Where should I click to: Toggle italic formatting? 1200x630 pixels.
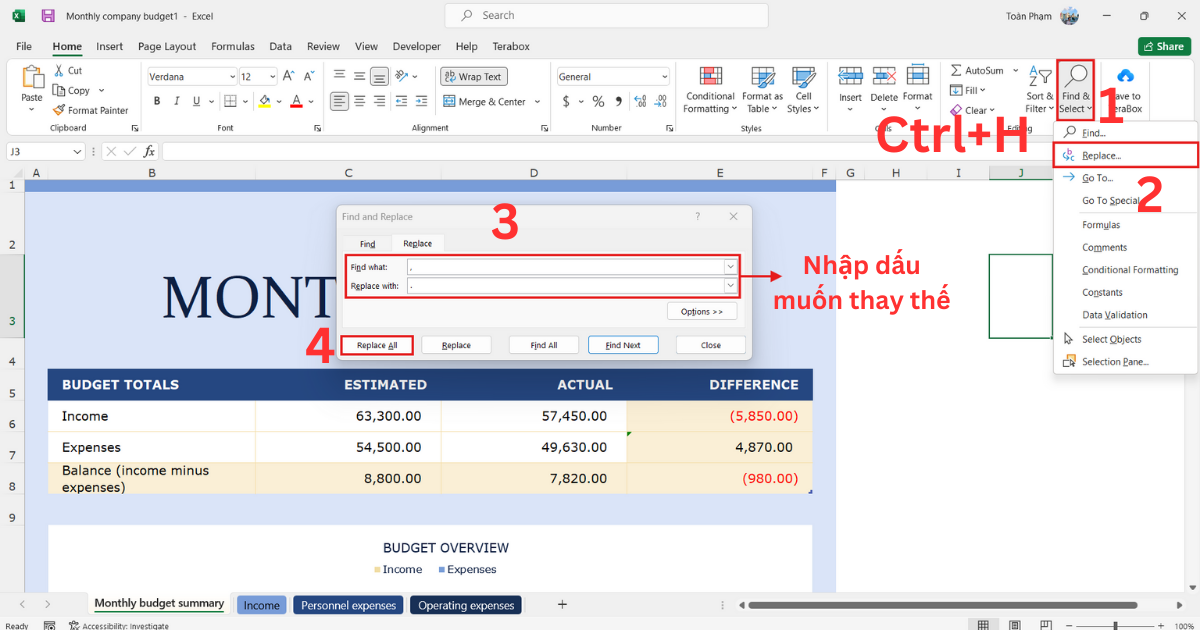pyautogui.click(x=176, y=101)
